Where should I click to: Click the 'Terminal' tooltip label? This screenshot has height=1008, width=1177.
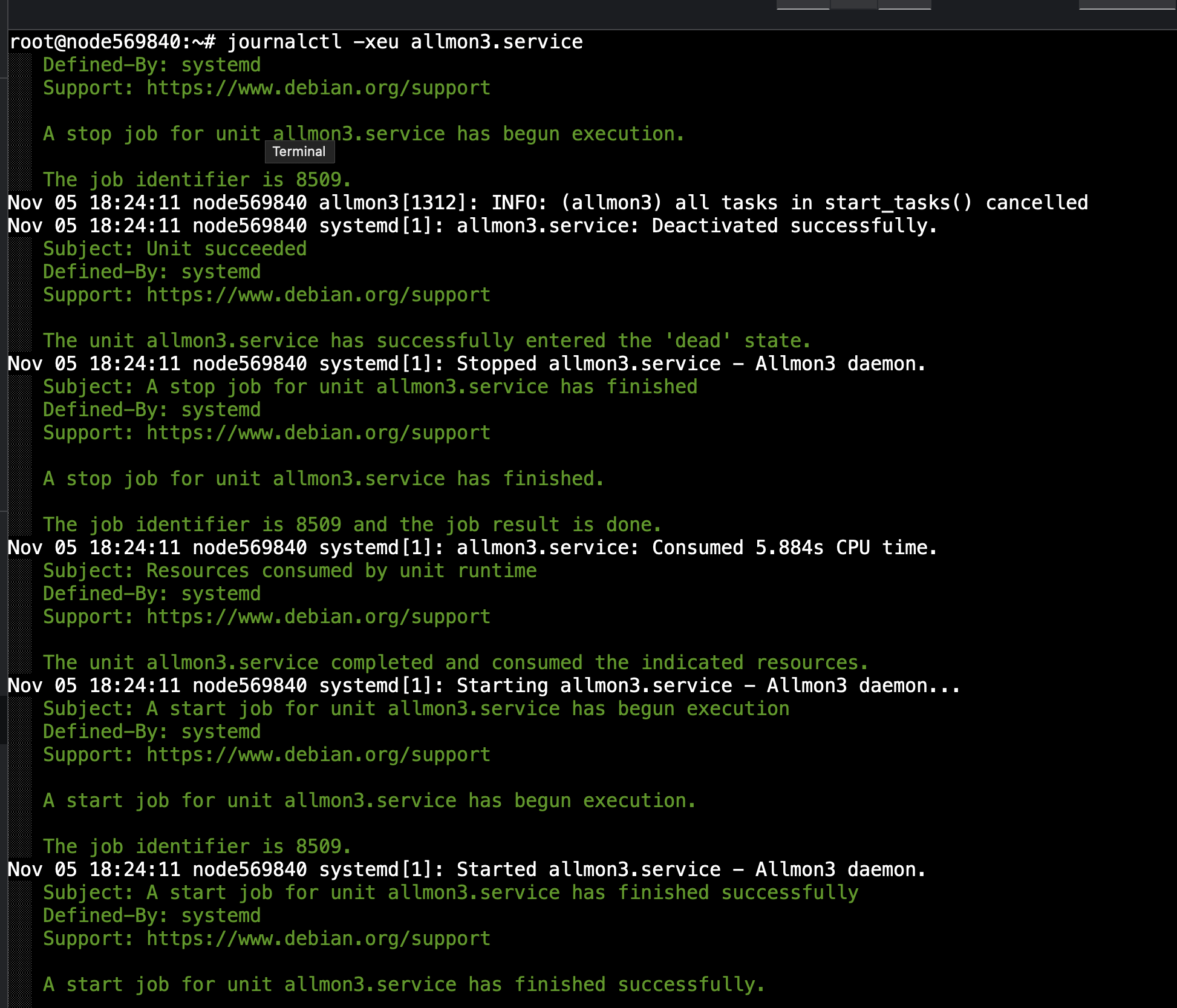[299, 152]
